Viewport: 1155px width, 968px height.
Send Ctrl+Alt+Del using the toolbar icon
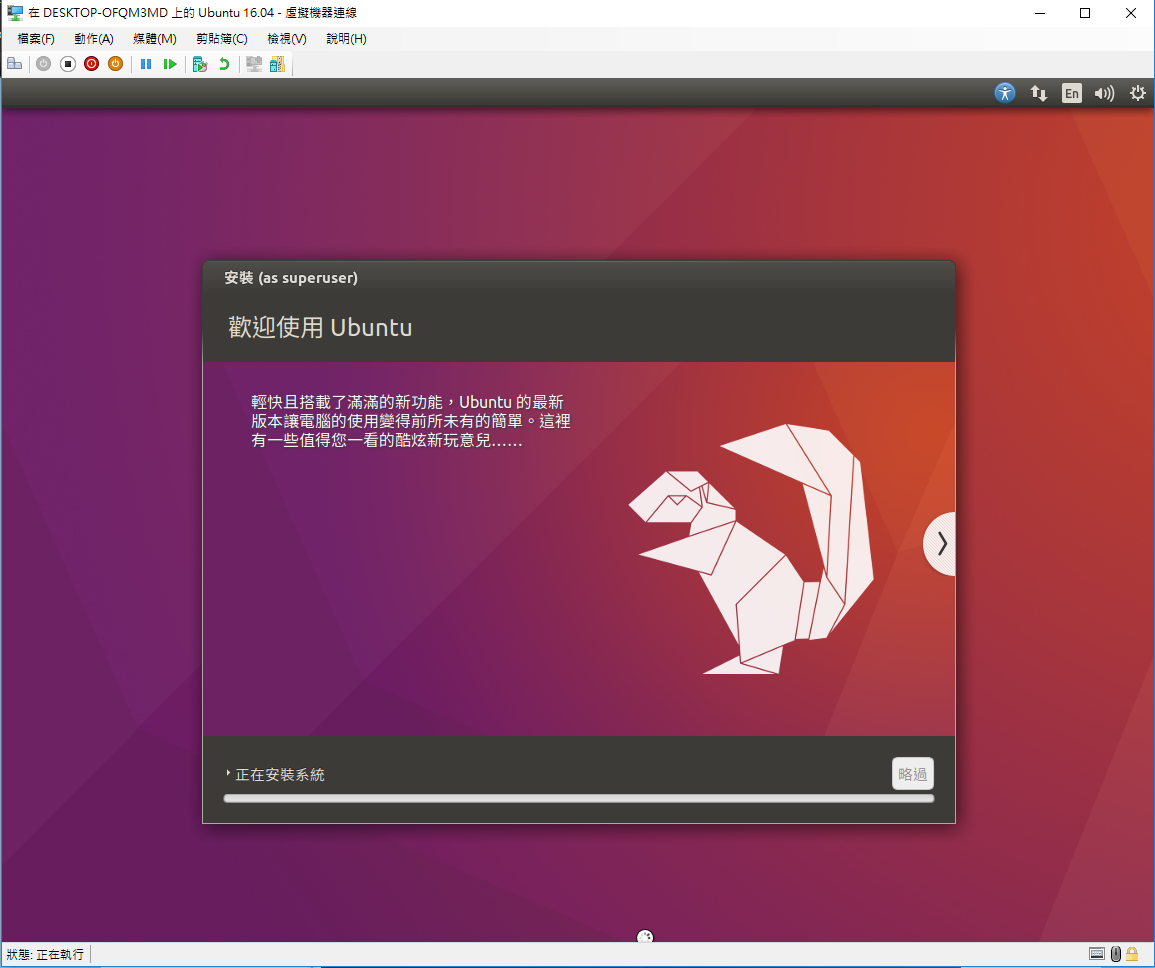pyautogui.click(x=15, y=63)
